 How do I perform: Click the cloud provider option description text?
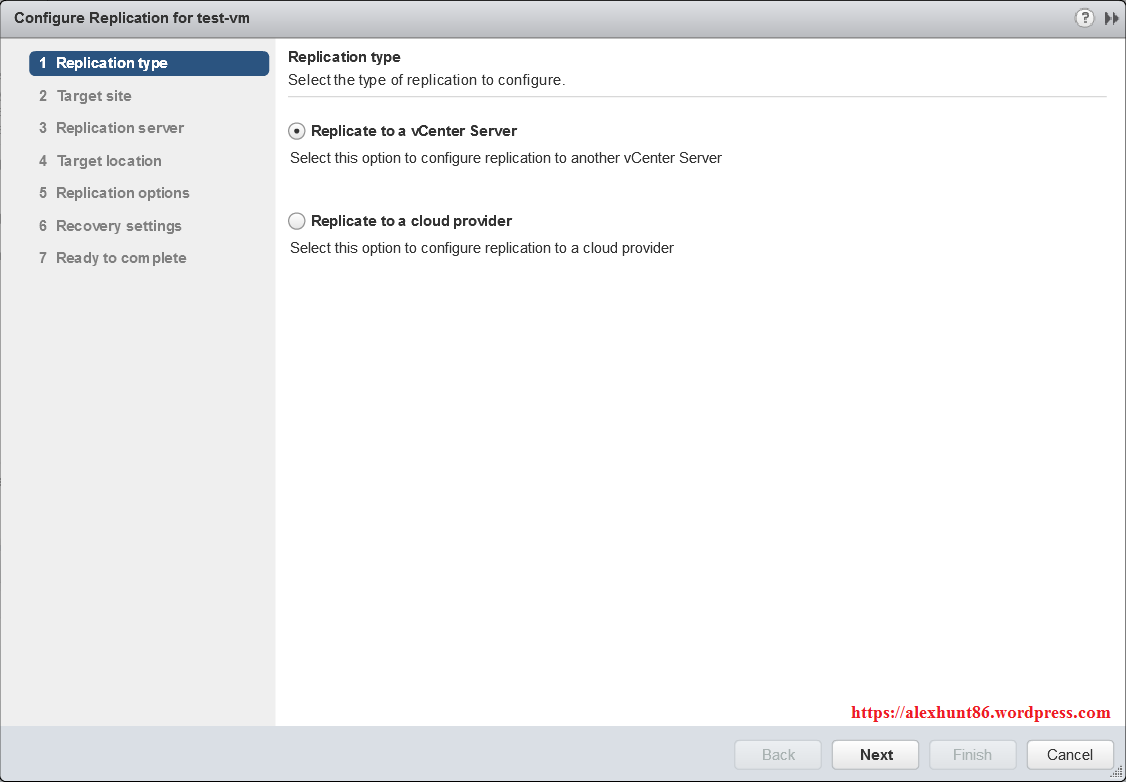[x=481, y=248]
